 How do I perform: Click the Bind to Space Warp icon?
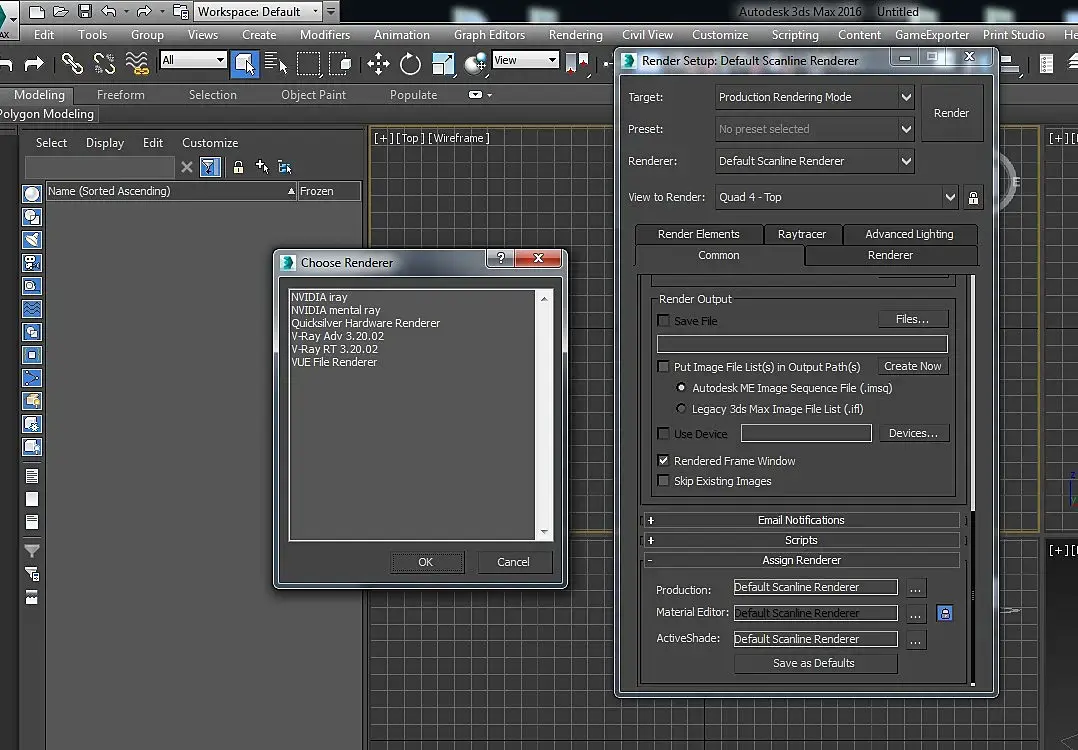[137, 64]
